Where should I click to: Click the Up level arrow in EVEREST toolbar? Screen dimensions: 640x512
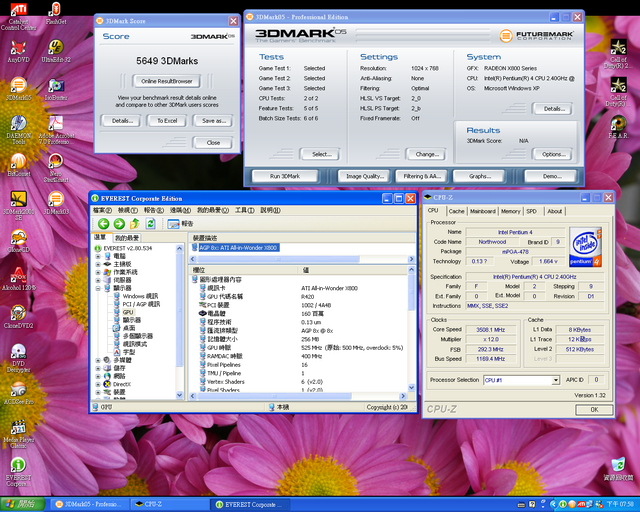[135, 223]
